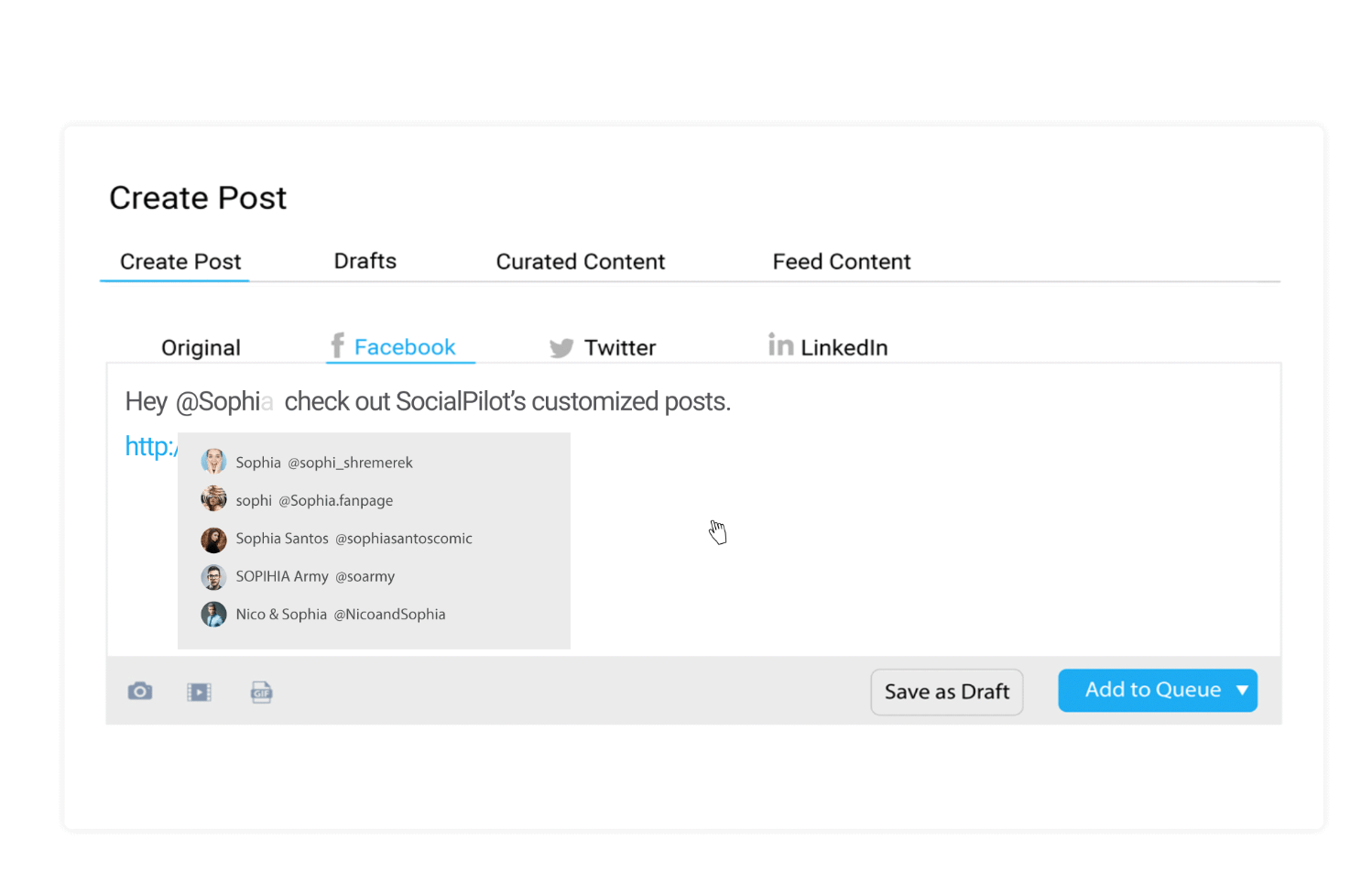1372x873 pixels.
Task: Choose Nico & Sophia mention suggestion
Action: coord(340,615)
